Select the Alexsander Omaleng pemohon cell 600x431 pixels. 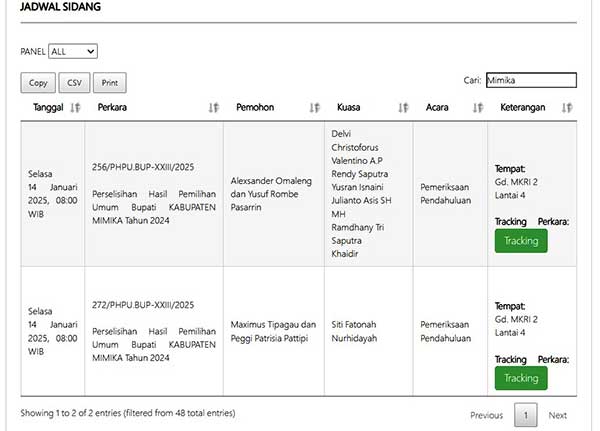(x=273, y=186)
